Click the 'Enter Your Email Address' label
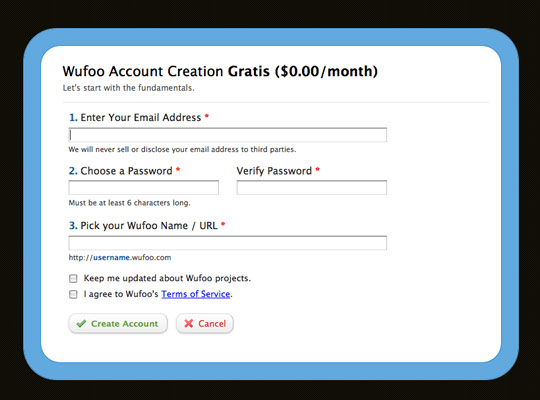The image size is (540, 400). coord(141,117)
